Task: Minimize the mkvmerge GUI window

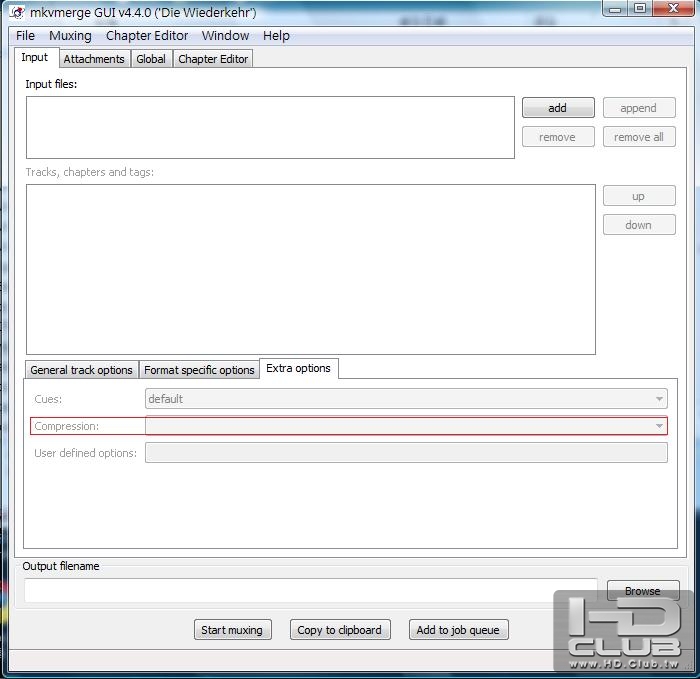Action: coord(615,8)
